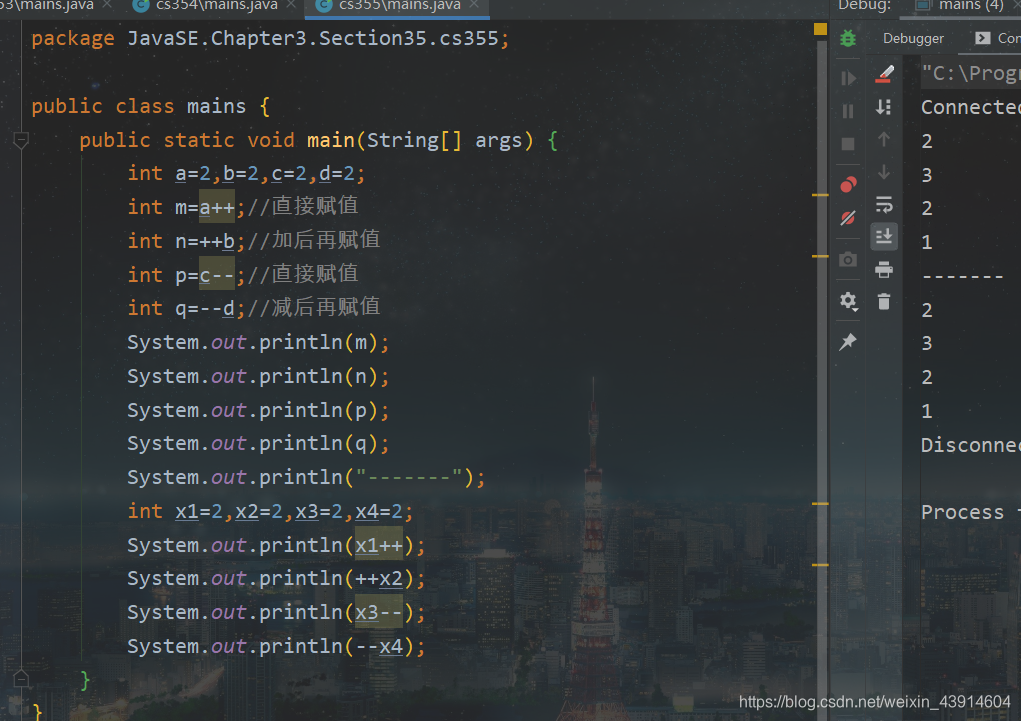This screenshot has height=721, width=1021.
Task: Click the Pin Tab pushpin icon
Action: [848, 341]
